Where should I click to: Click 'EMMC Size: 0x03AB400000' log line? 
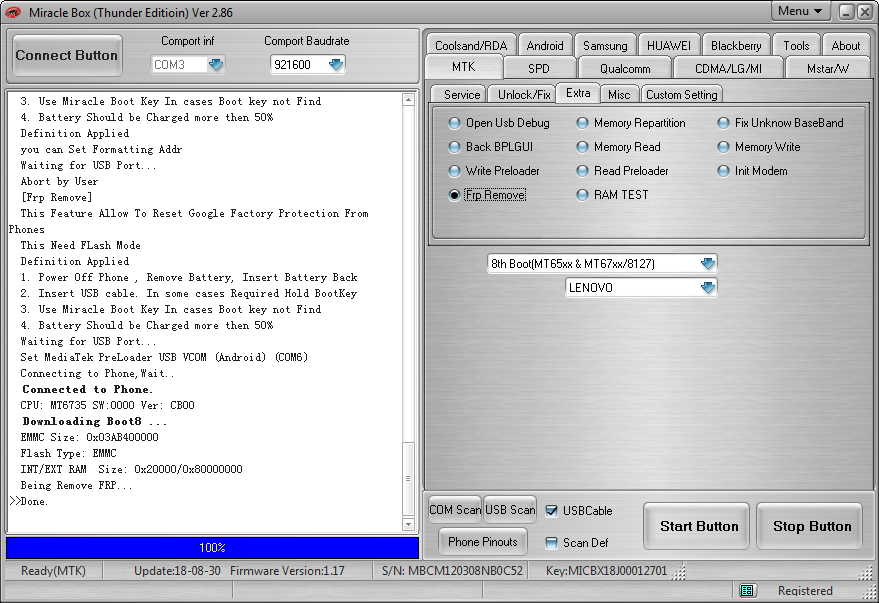(x=90, y=437)
